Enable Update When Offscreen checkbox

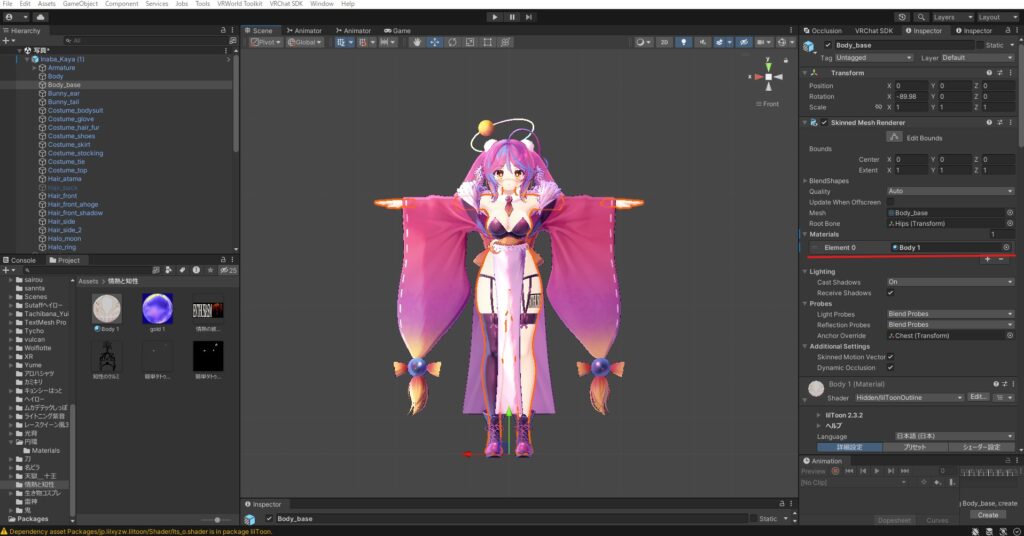pyautogui.click(x=891, y=201)
